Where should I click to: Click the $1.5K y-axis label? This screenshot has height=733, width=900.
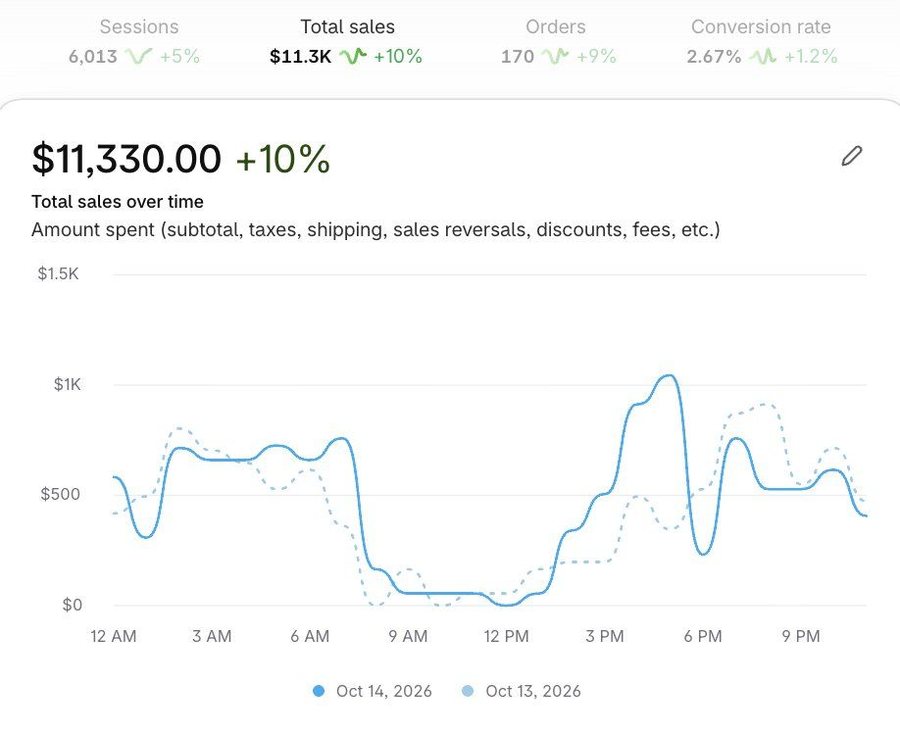tap(58, 273)
